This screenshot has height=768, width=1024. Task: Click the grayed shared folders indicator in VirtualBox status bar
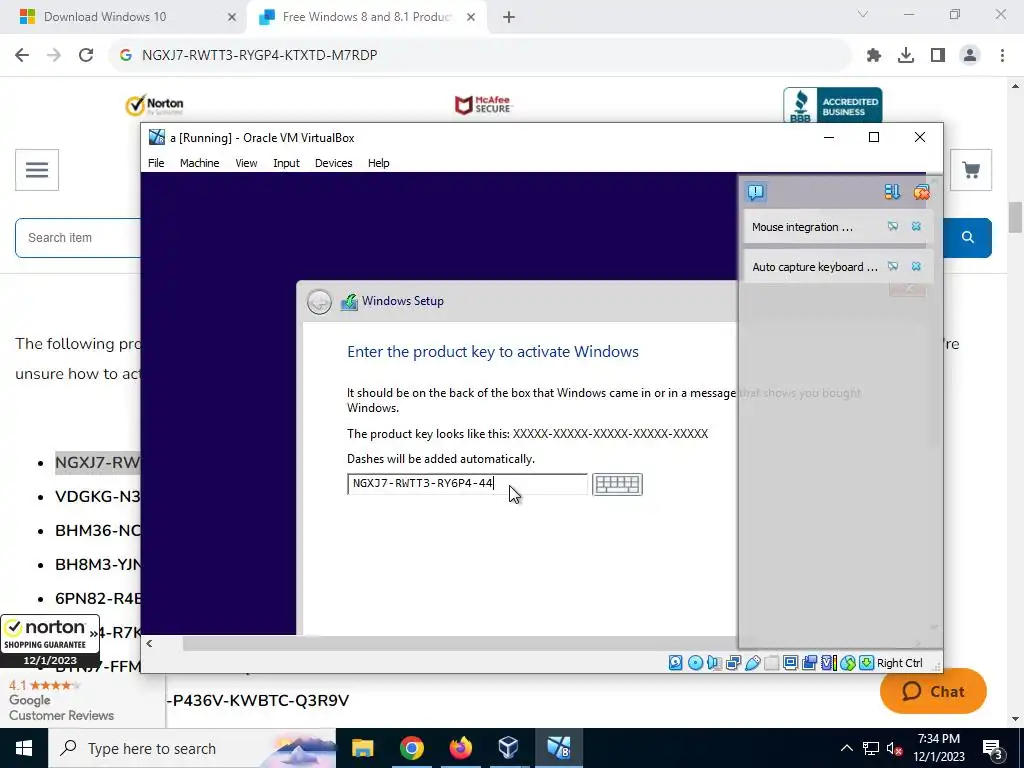point(771,663)
